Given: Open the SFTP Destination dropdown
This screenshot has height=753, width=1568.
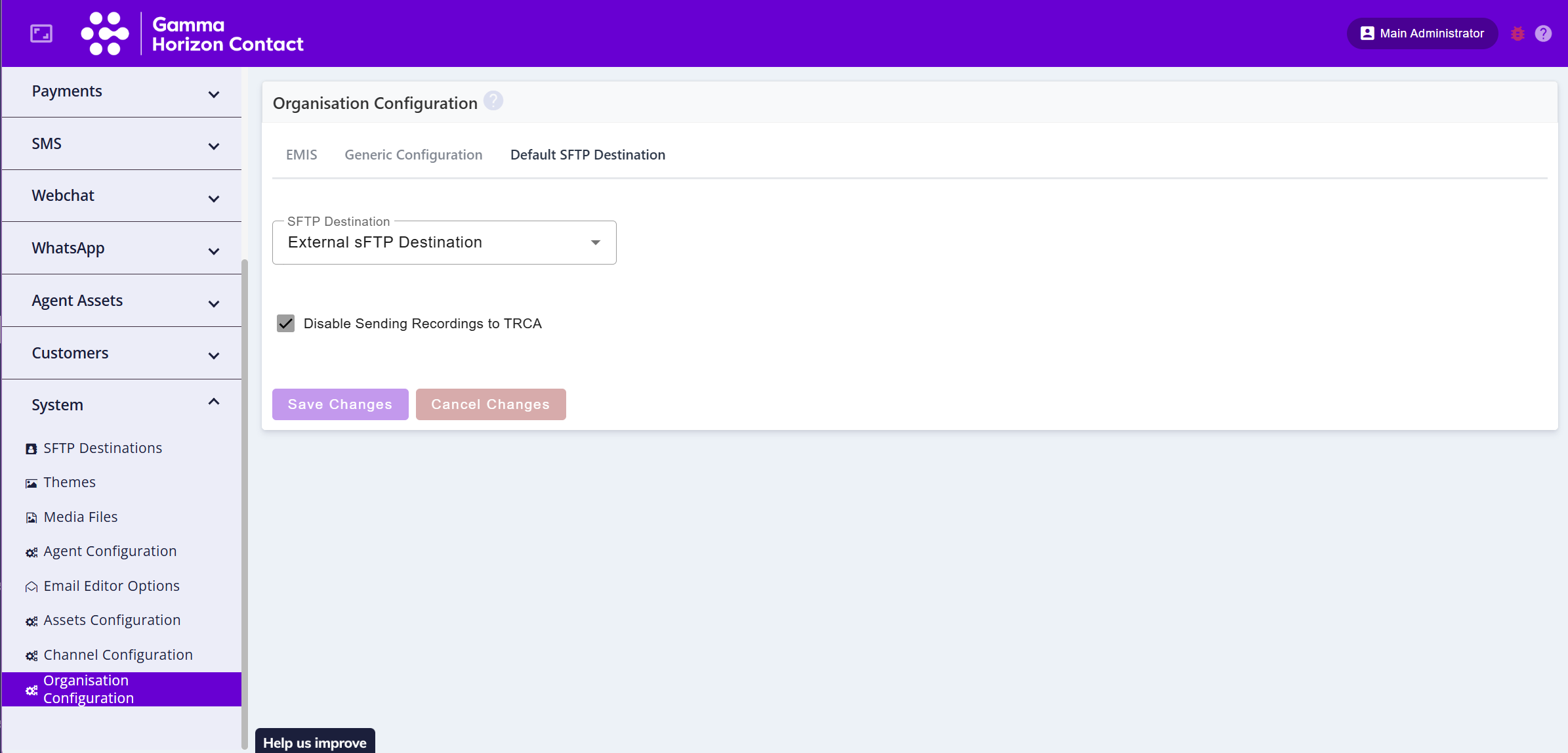Looking at the screenshot, I should 444,242.
